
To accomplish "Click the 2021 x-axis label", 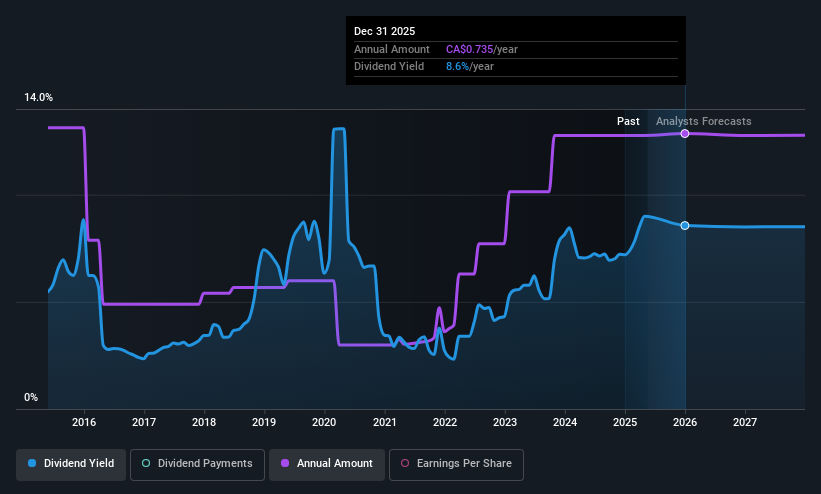I will [385, 422].
